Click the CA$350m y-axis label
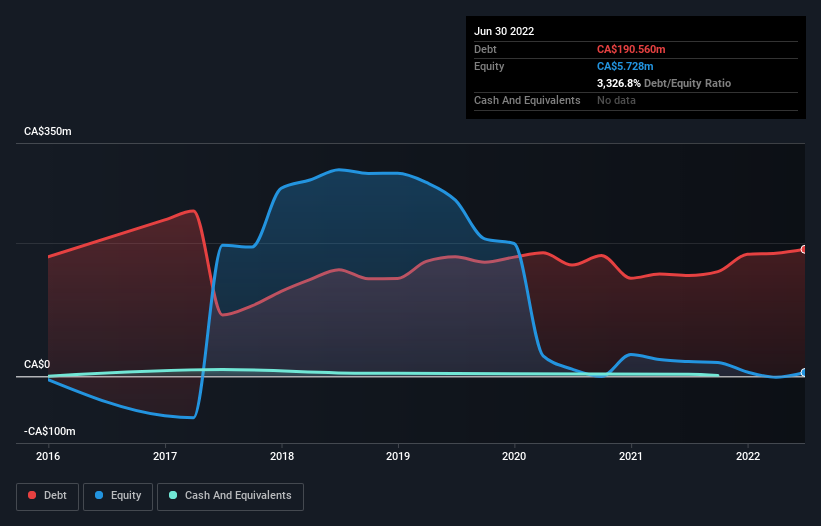 (x=48, y=131)
